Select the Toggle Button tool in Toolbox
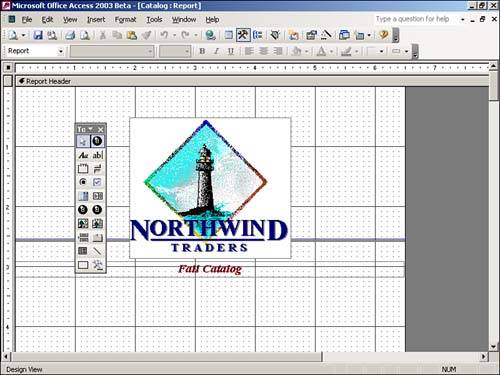Viewport: 500px width, 375px height. (x=97, y=169)
